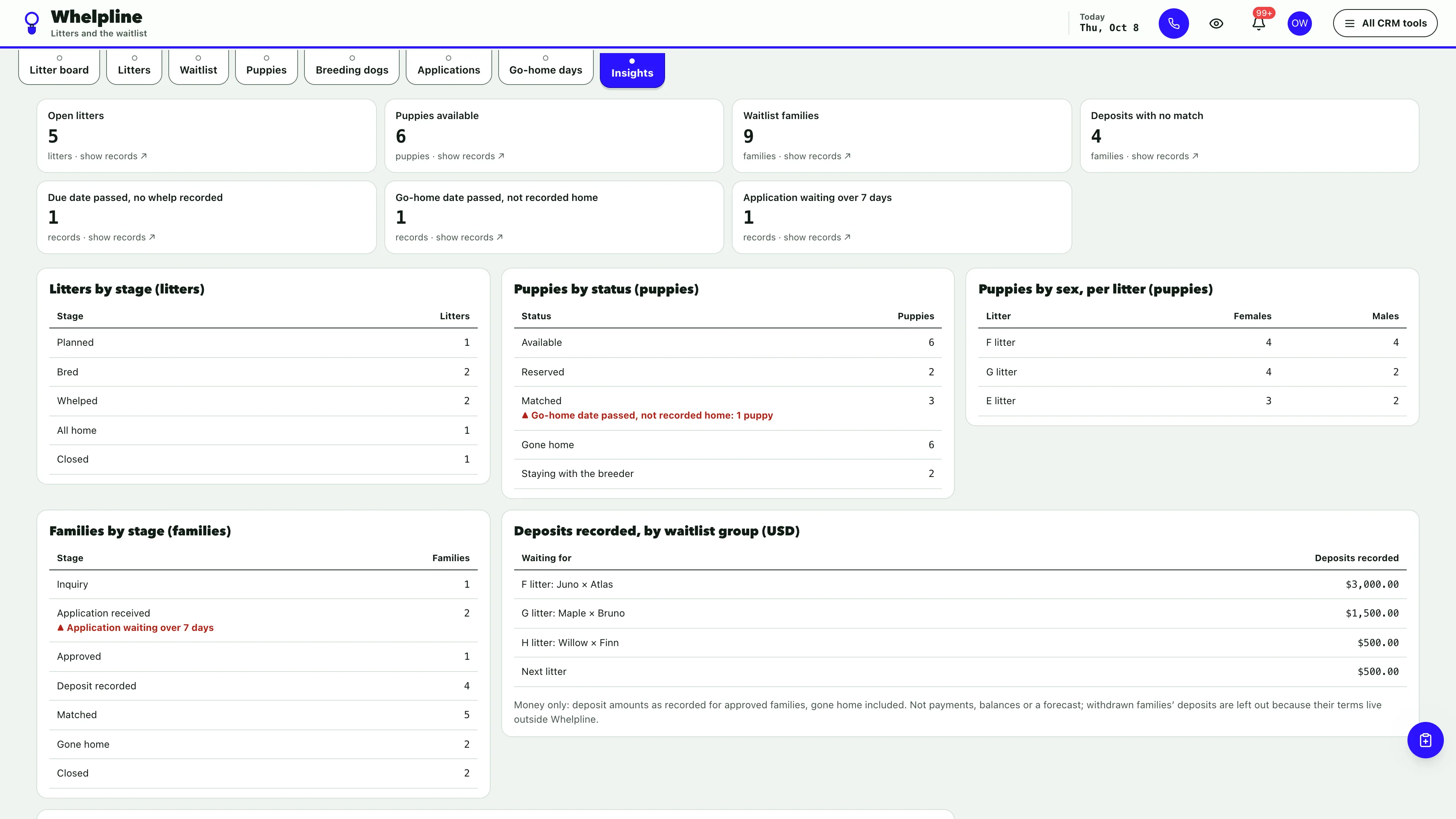1456x819 pixels.
Task: Switch to the Breeding dogs tab
Action: [x=351, y=67]
